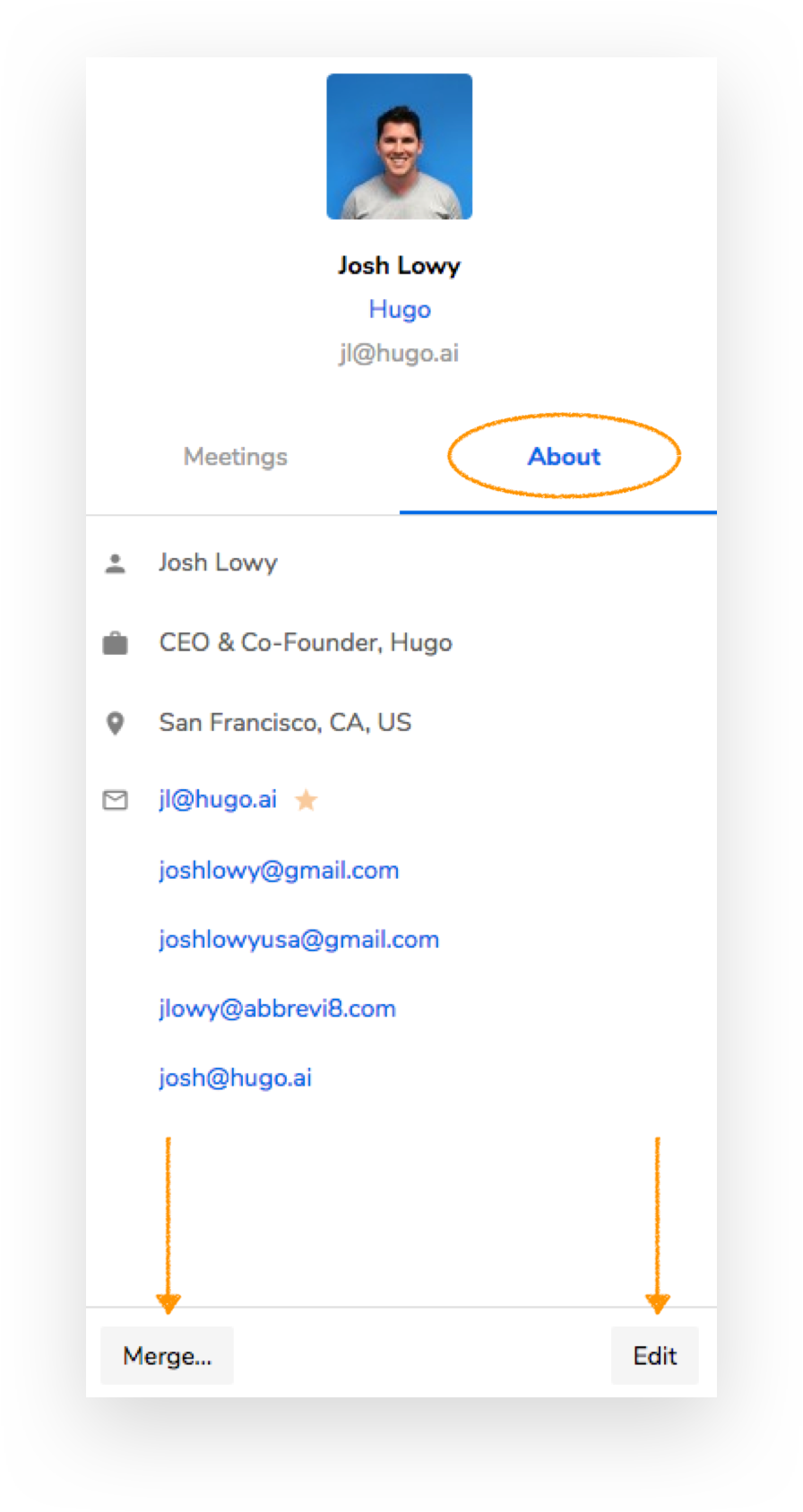803x1512 pixels.
Task: Click the primary email star icon
Action: (307, 799)
